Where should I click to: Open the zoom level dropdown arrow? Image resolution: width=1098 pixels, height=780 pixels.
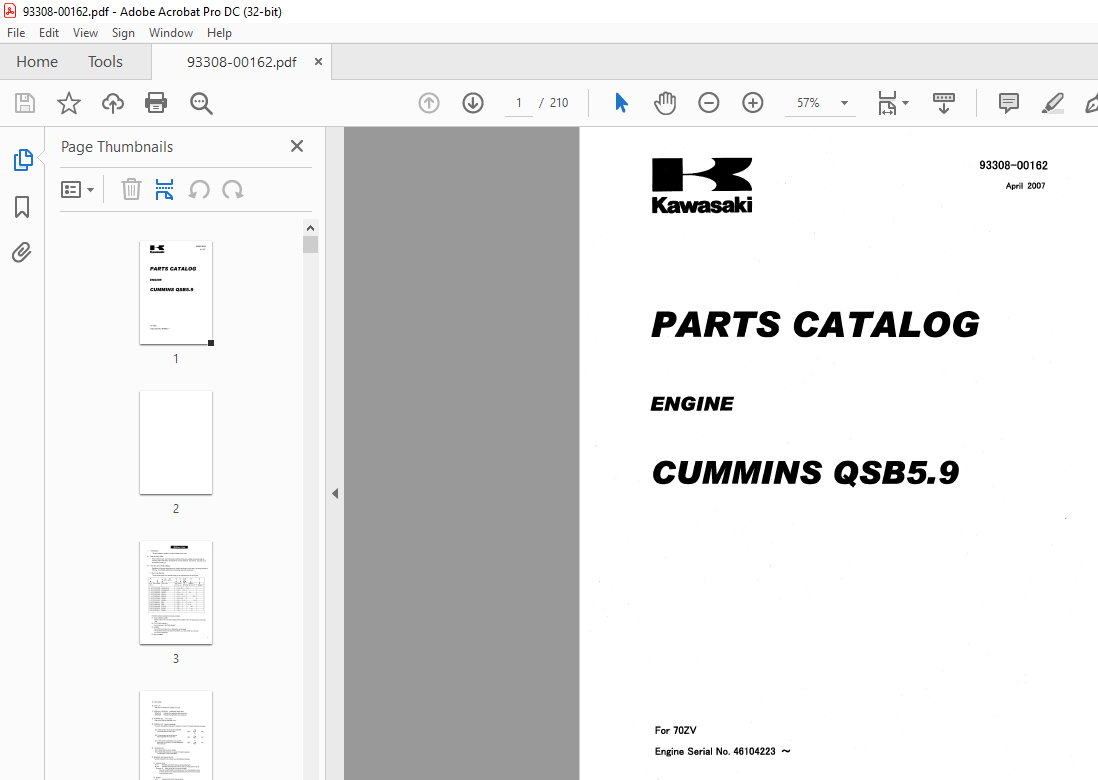[845, 103]
